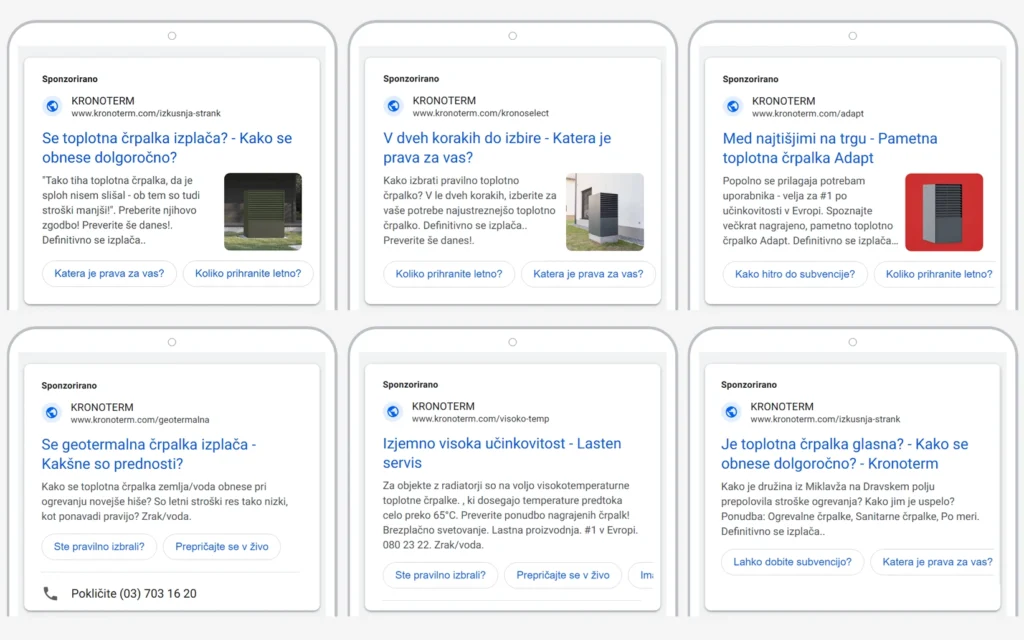Tap the phone icon beside Pokličite (03) 703 16 20
The image size is (1024, 640).
tap(50, 593)
